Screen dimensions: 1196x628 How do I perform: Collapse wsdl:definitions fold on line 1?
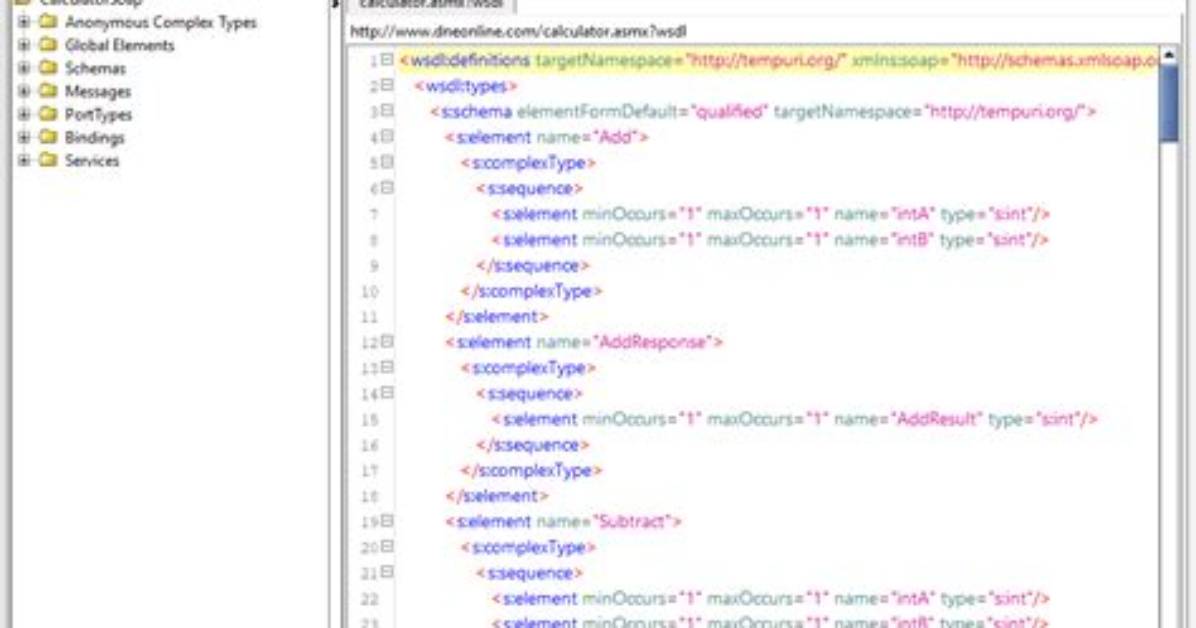tap(387, 60)
